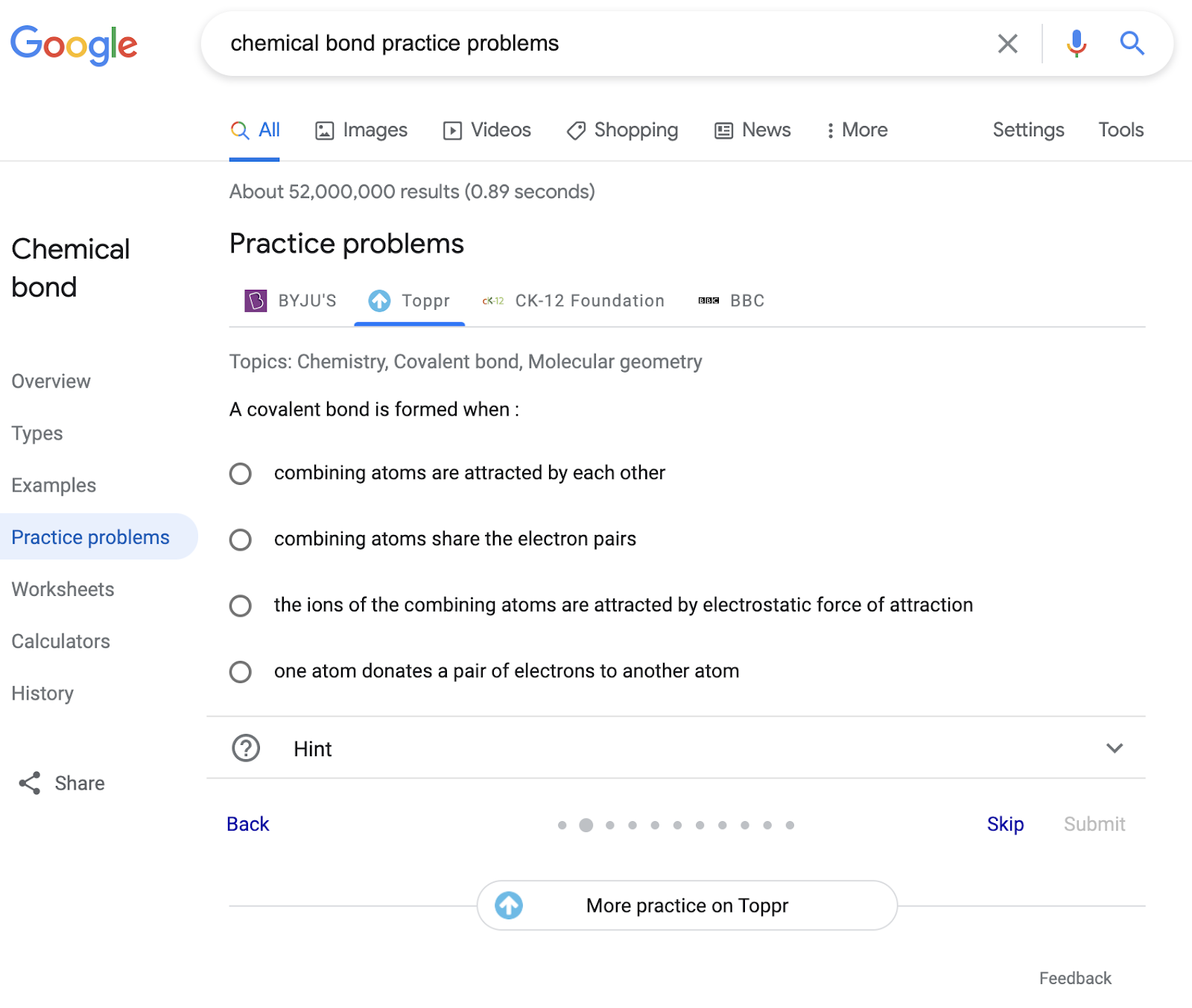This screenshot has width=1192, height=1008.
Task: Activate voice search with the microphone icon
Action: [1075, 43]
